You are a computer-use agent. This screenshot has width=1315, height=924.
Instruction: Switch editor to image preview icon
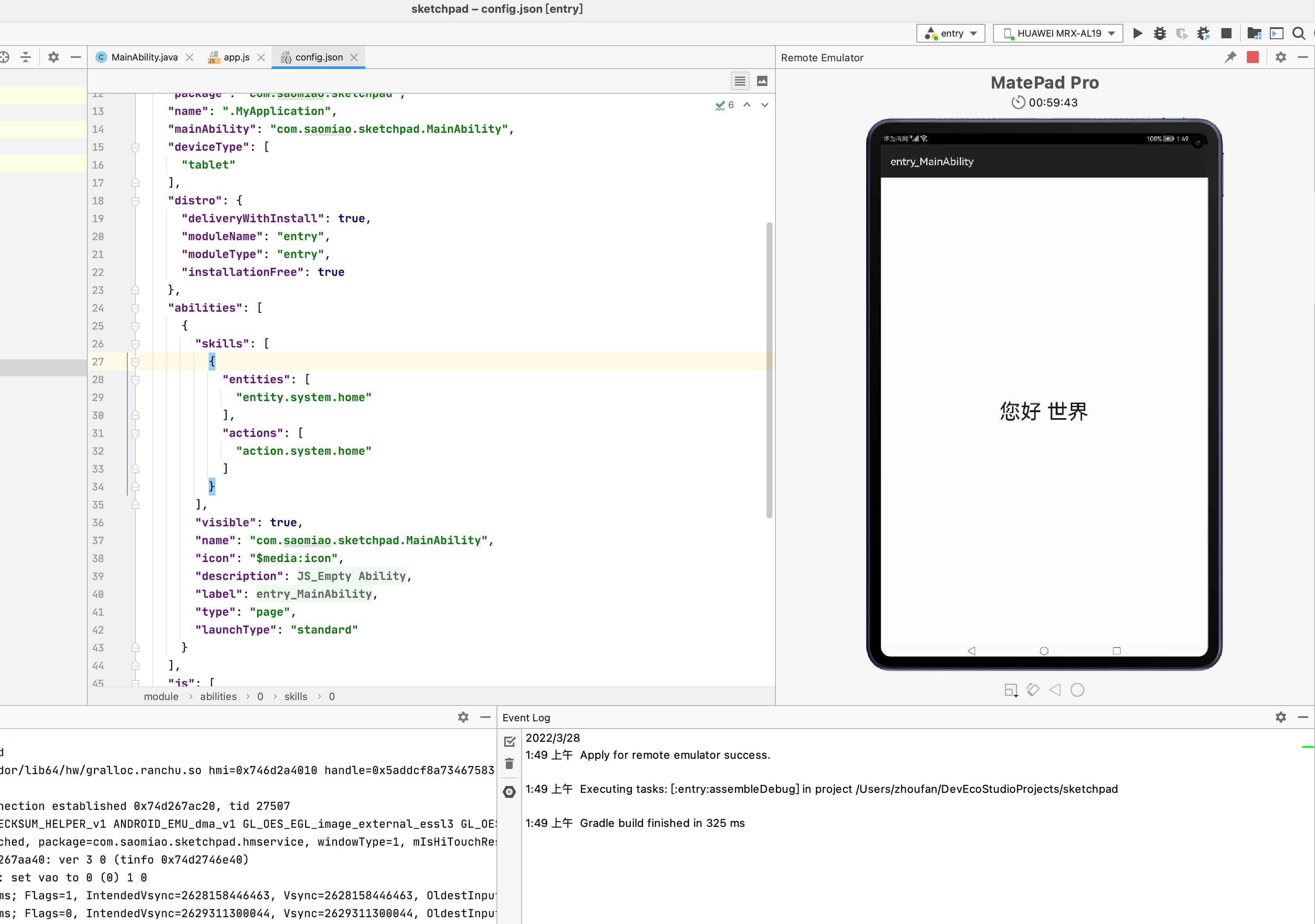coord(762,81)
